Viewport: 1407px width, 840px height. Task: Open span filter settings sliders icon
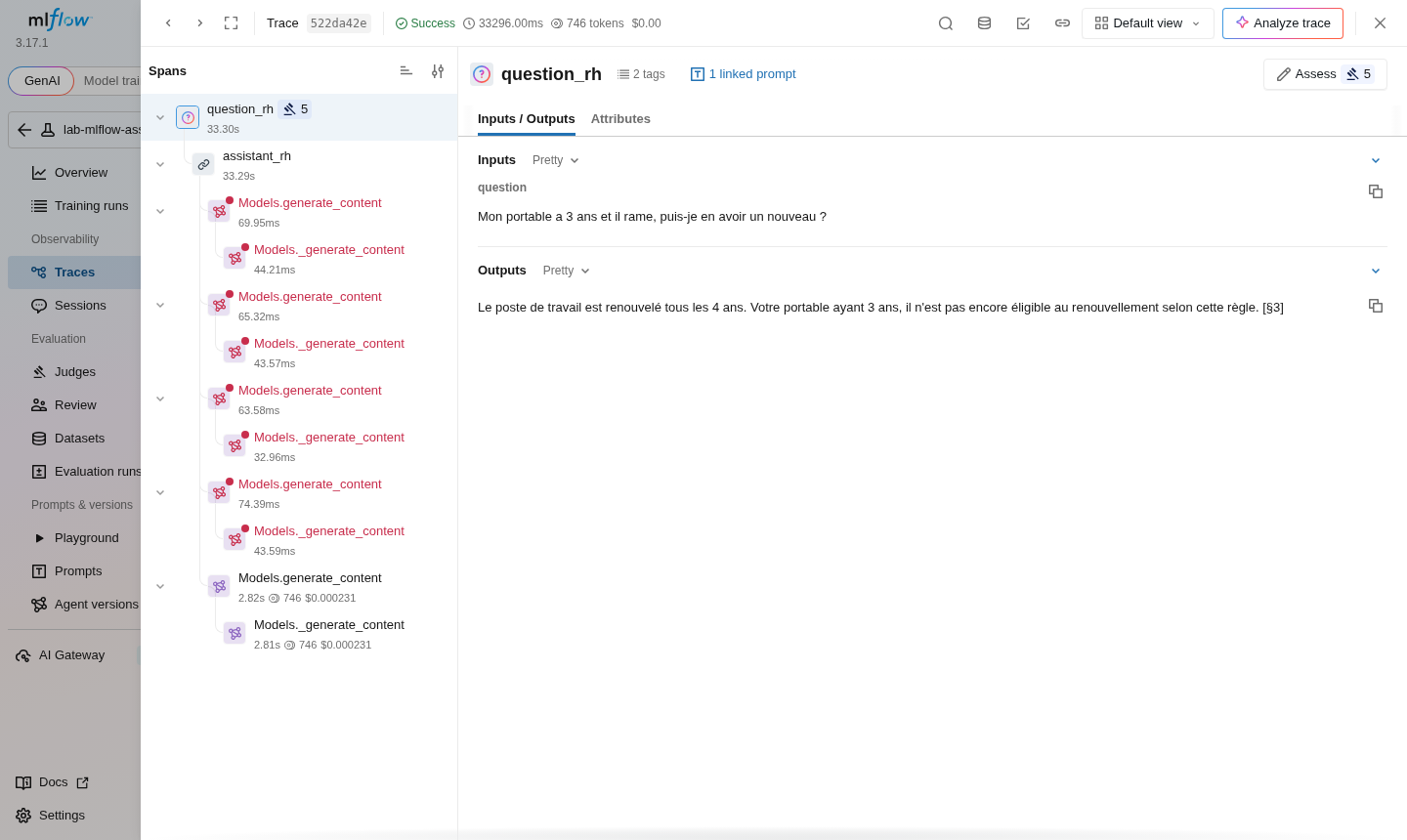pyautogui.click(x=438, y=71)
